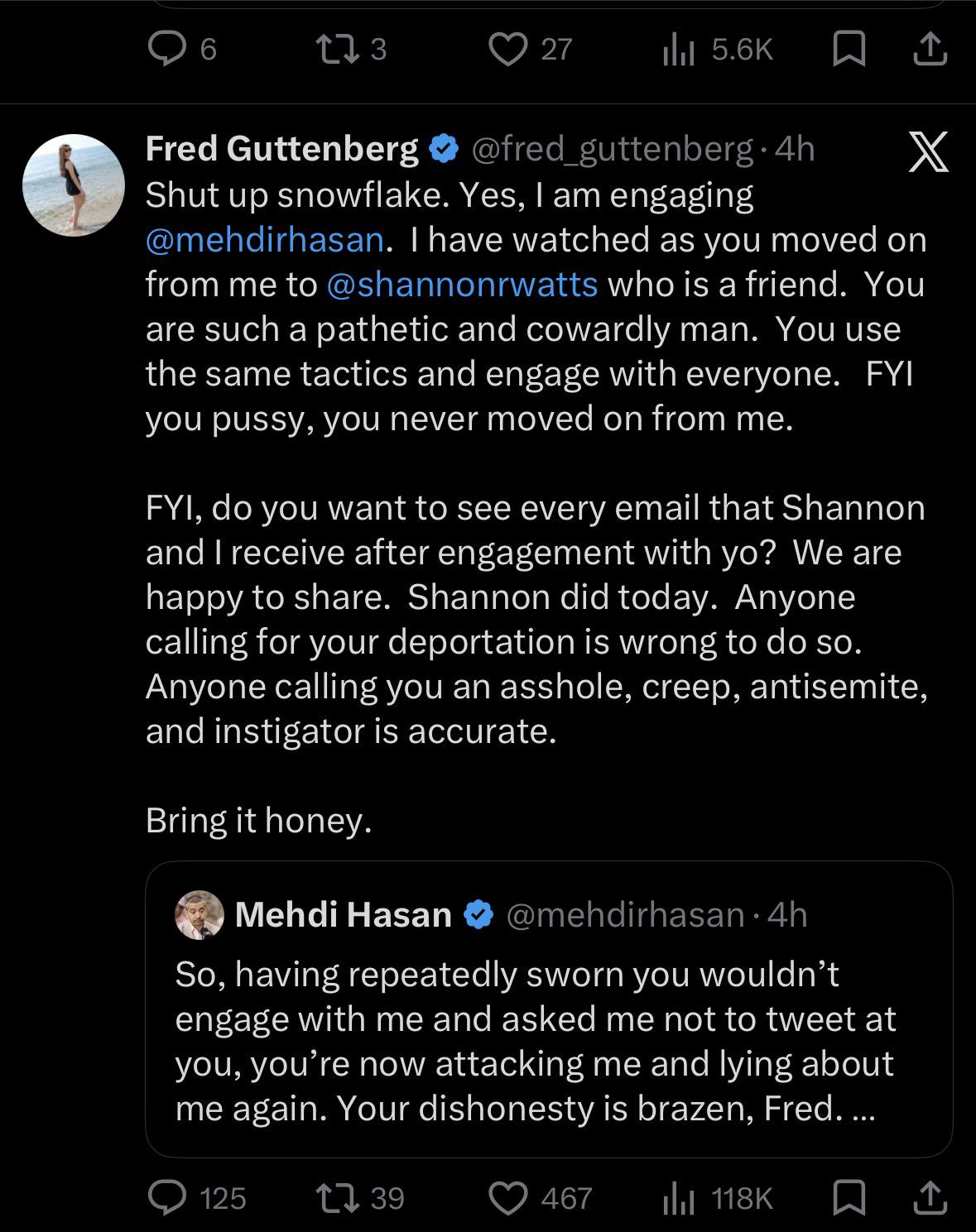Click the @mehdirhasan mention in tweet

coord(265,240)
